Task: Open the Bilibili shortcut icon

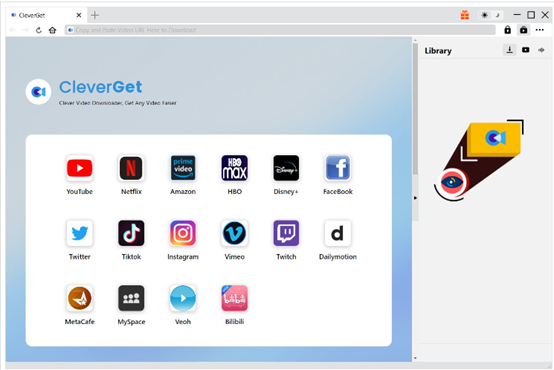Action: (x=234, y=298)
